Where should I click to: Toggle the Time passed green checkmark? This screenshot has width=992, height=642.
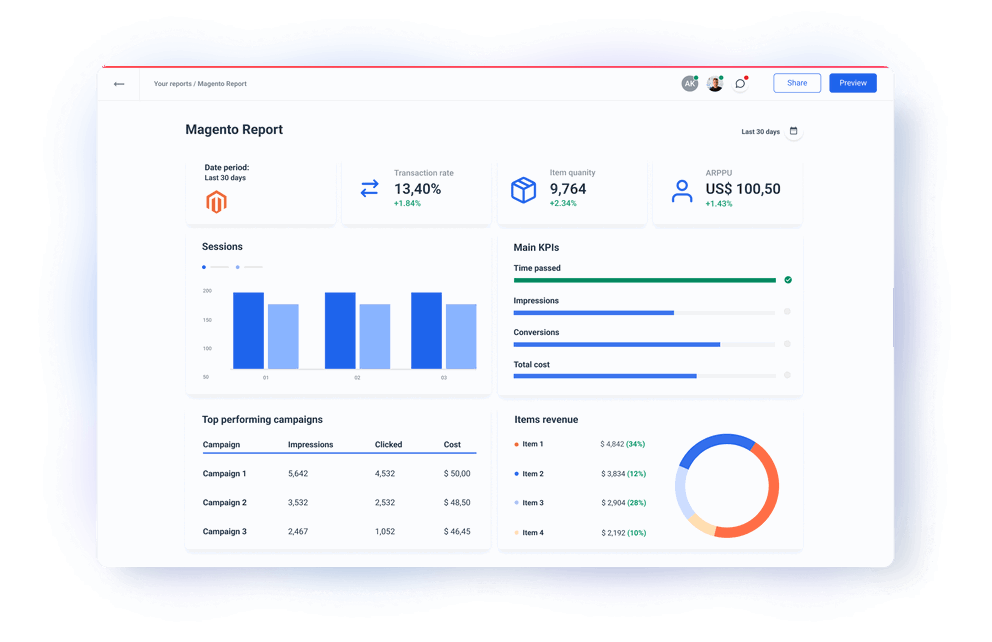[x=788, y=280]
